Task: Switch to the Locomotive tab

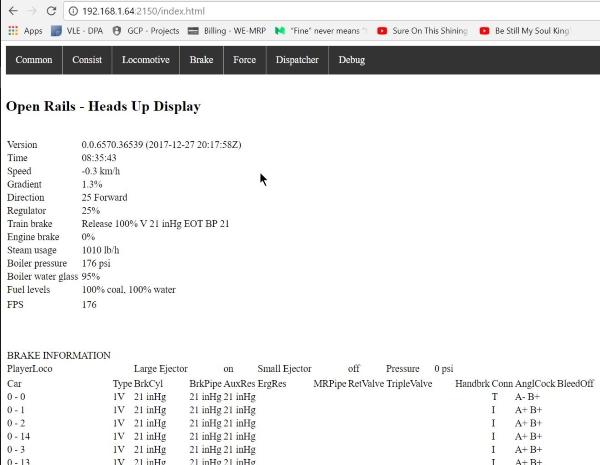Action: click(x=145, y=60)
